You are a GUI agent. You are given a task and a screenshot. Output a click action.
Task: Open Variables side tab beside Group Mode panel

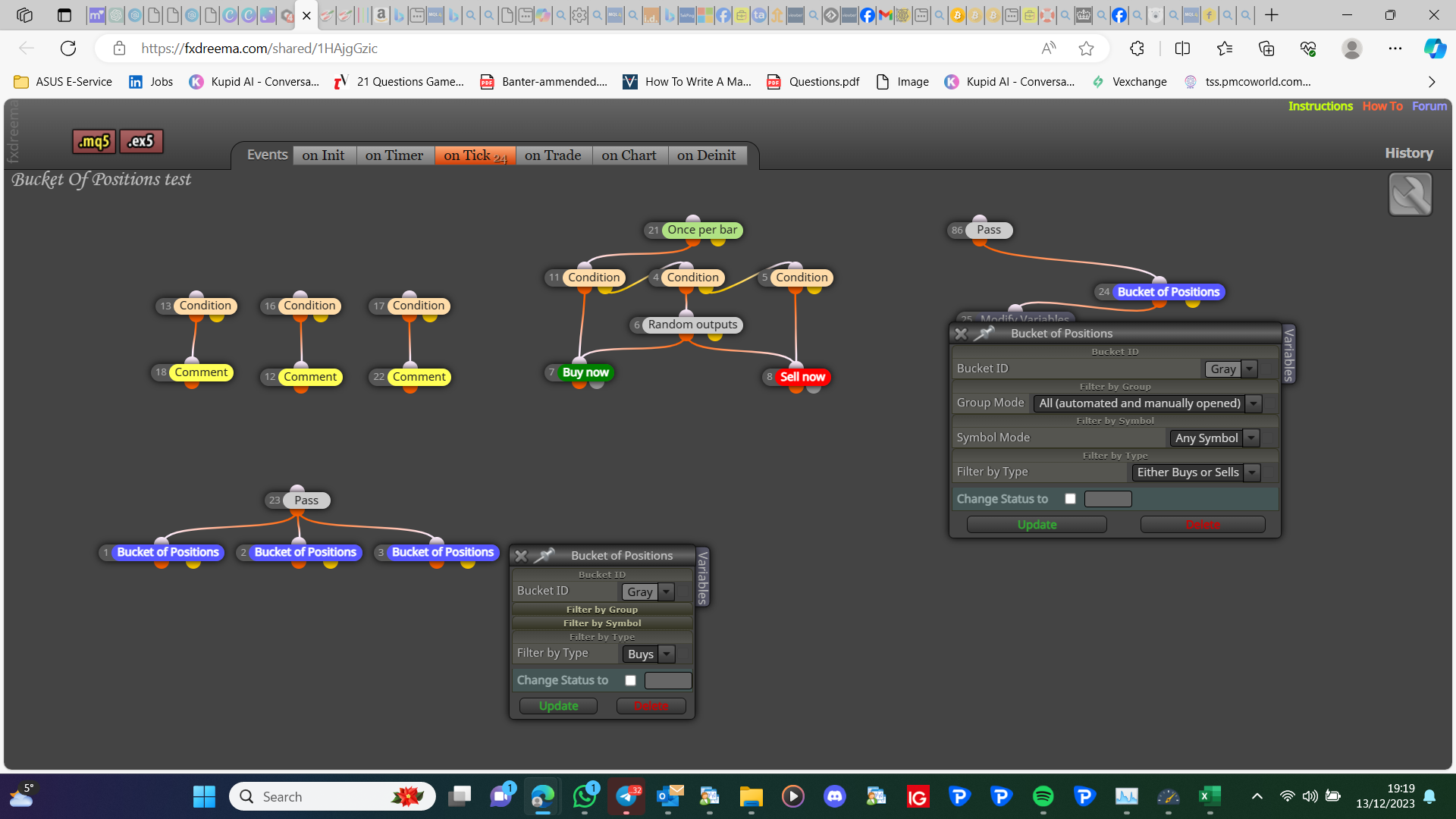(x=1288, y=353)
